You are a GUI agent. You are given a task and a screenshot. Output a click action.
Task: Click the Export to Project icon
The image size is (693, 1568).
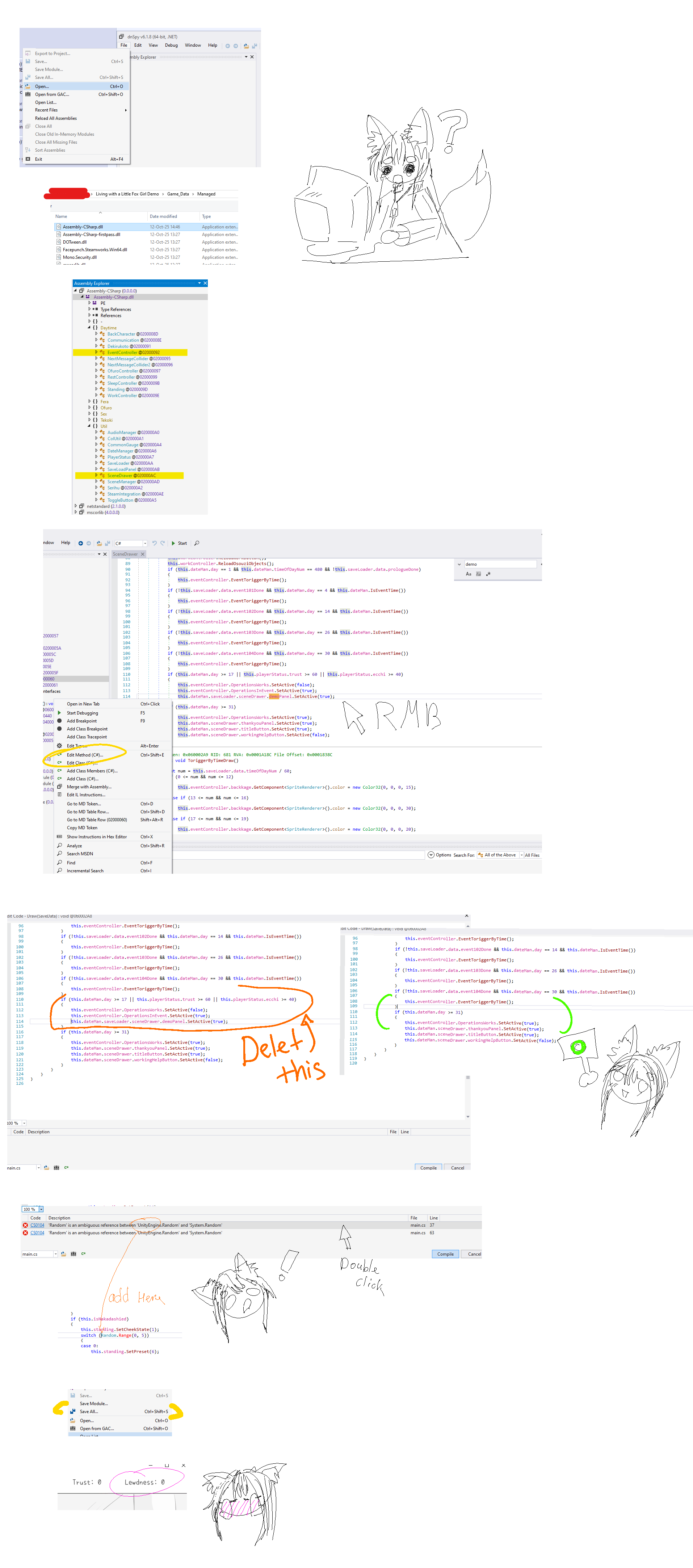[x=28, y=54]
